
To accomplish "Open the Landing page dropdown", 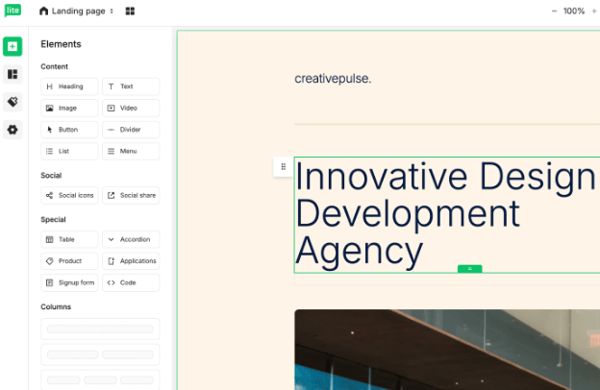I will tap(82, 11).
